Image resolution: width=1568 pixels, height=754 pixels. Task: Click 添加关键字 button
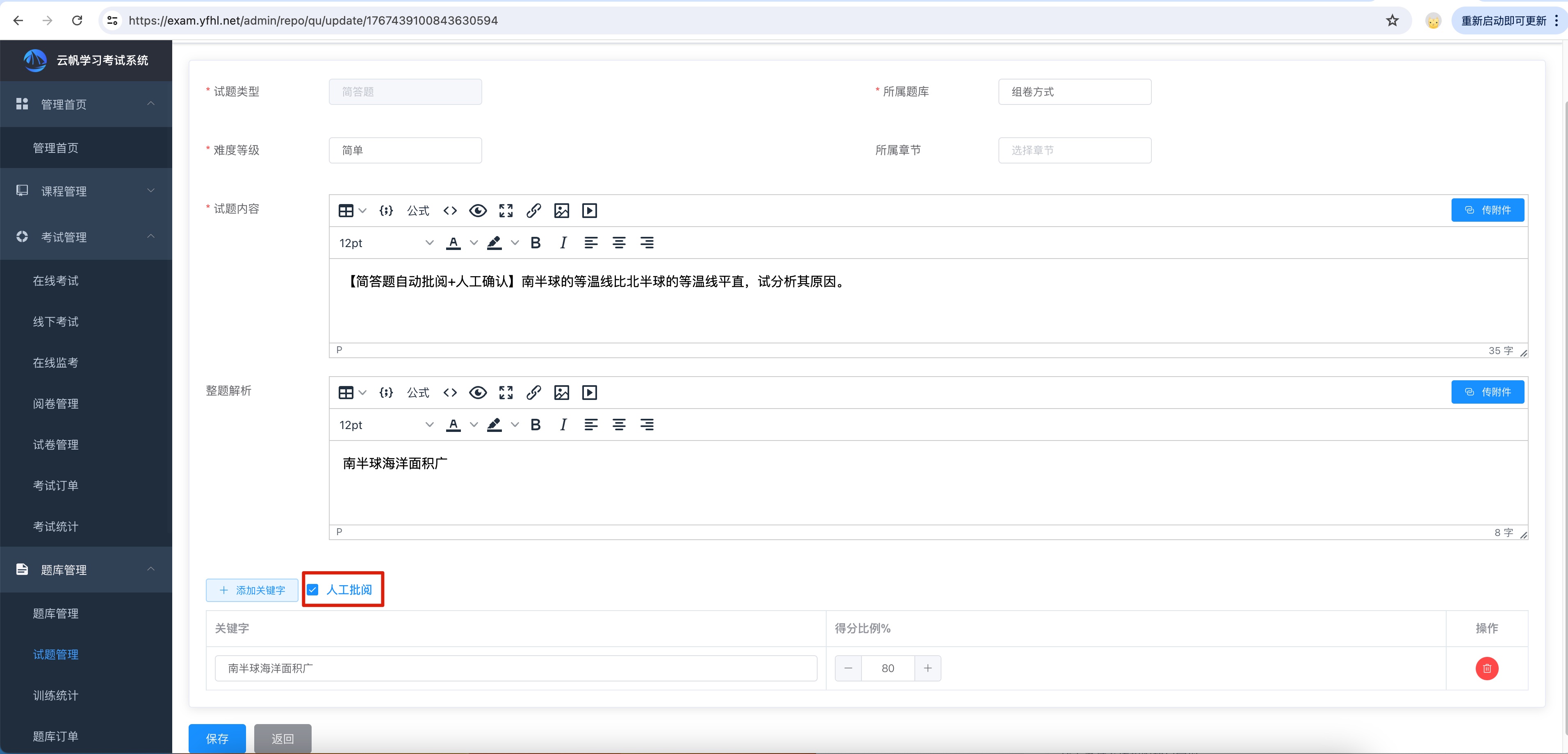point(252,590)
